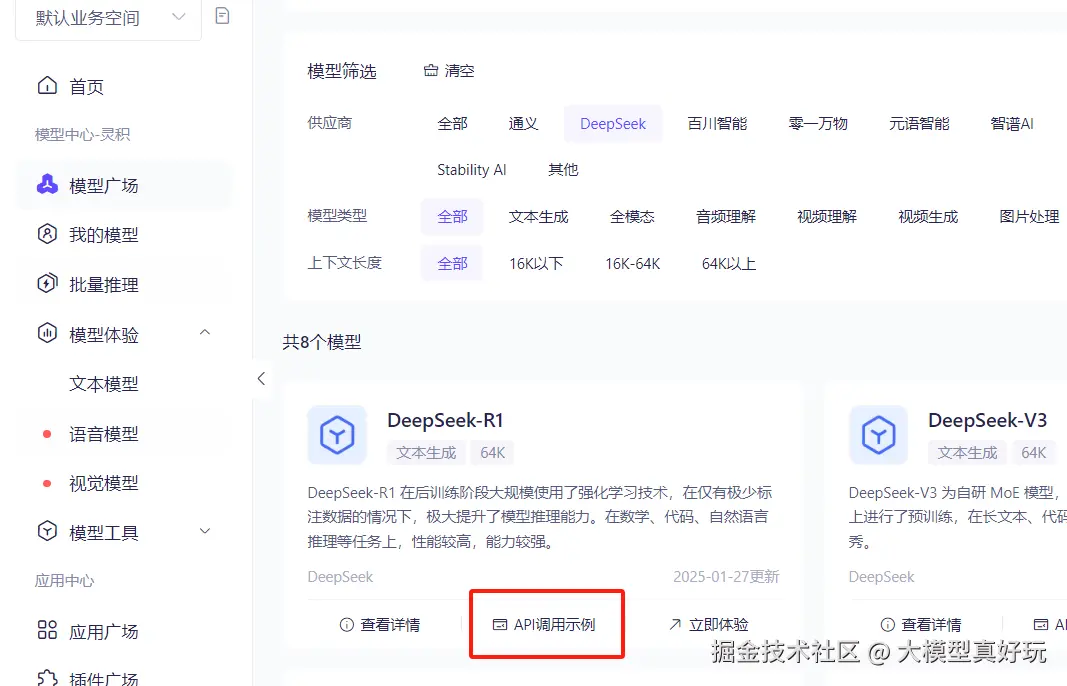Filter model type by 全模态
Image resolution: width=1067 pixels, height=686 pixels.
click(631, 216)
